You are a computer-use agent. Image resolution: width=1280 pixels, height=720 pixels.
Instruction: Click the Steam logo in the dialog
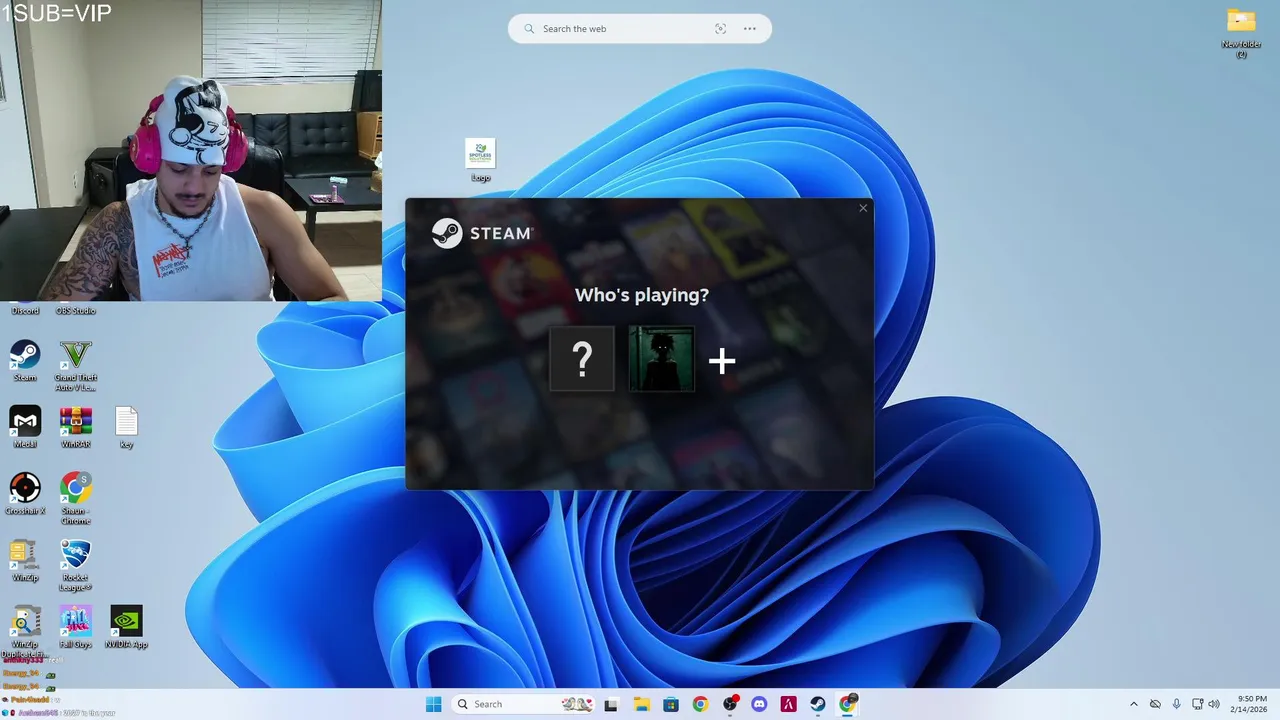pos(482,233)
